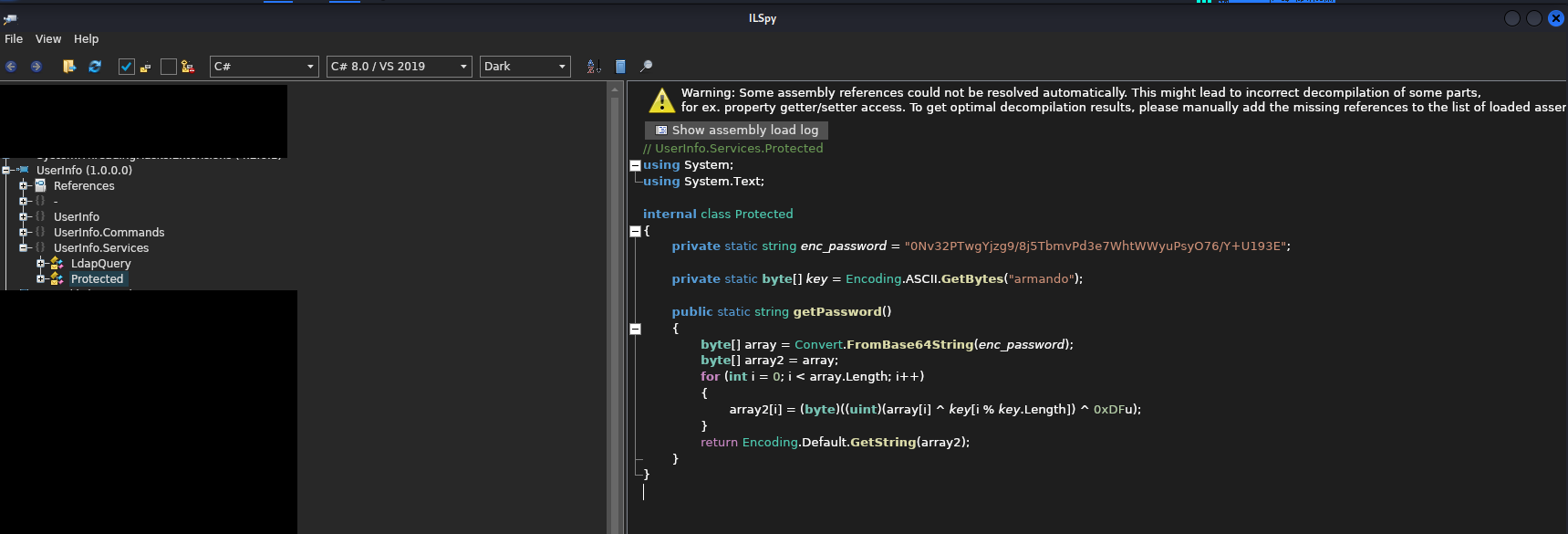Image resolution: width=1568 pixels, height=534 pixels.
Task: Expand the '-' namespace node
Action: pos(24,201)
